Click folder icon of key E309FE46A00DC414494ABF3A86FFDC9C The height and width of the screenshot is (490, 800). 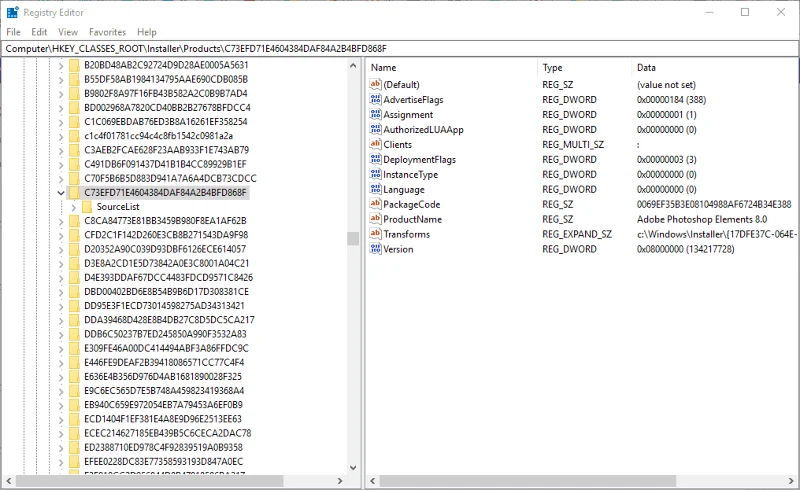pos(74,348)
